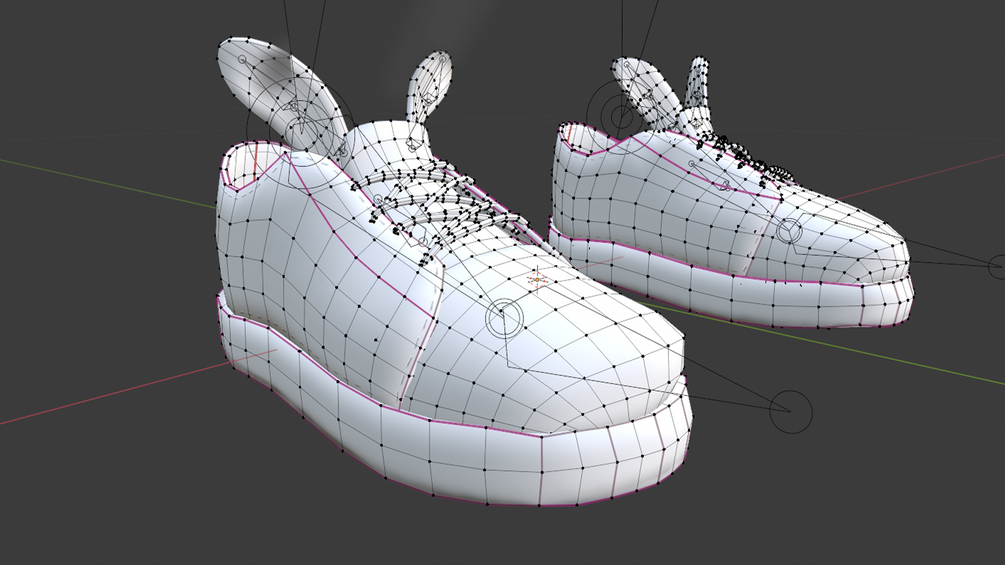Screen dimensions: 1005x565
Task: Click the 3D cursor on front shoe
Action: pyautogui.click(x=536, y=279)
